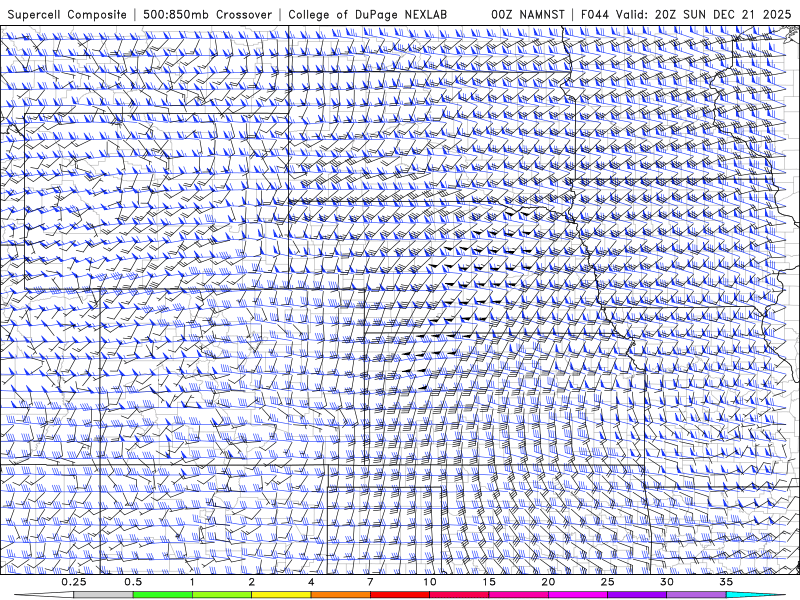
Task: Select the cyan color bar end arrow
Action: 756,595
